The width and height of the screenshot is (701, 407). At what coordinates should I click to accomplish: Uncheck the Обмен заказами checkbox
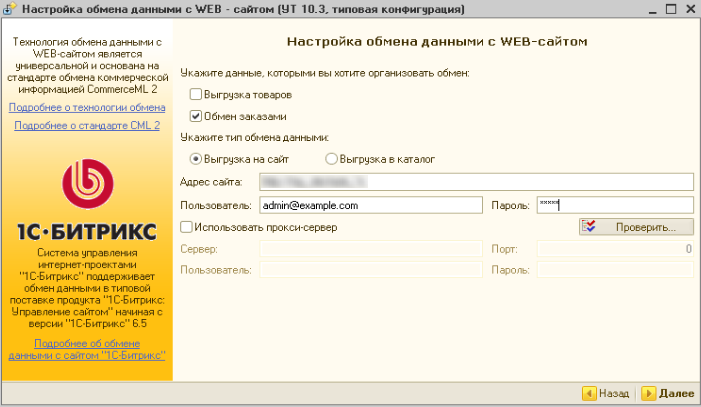tap(196, 115)
